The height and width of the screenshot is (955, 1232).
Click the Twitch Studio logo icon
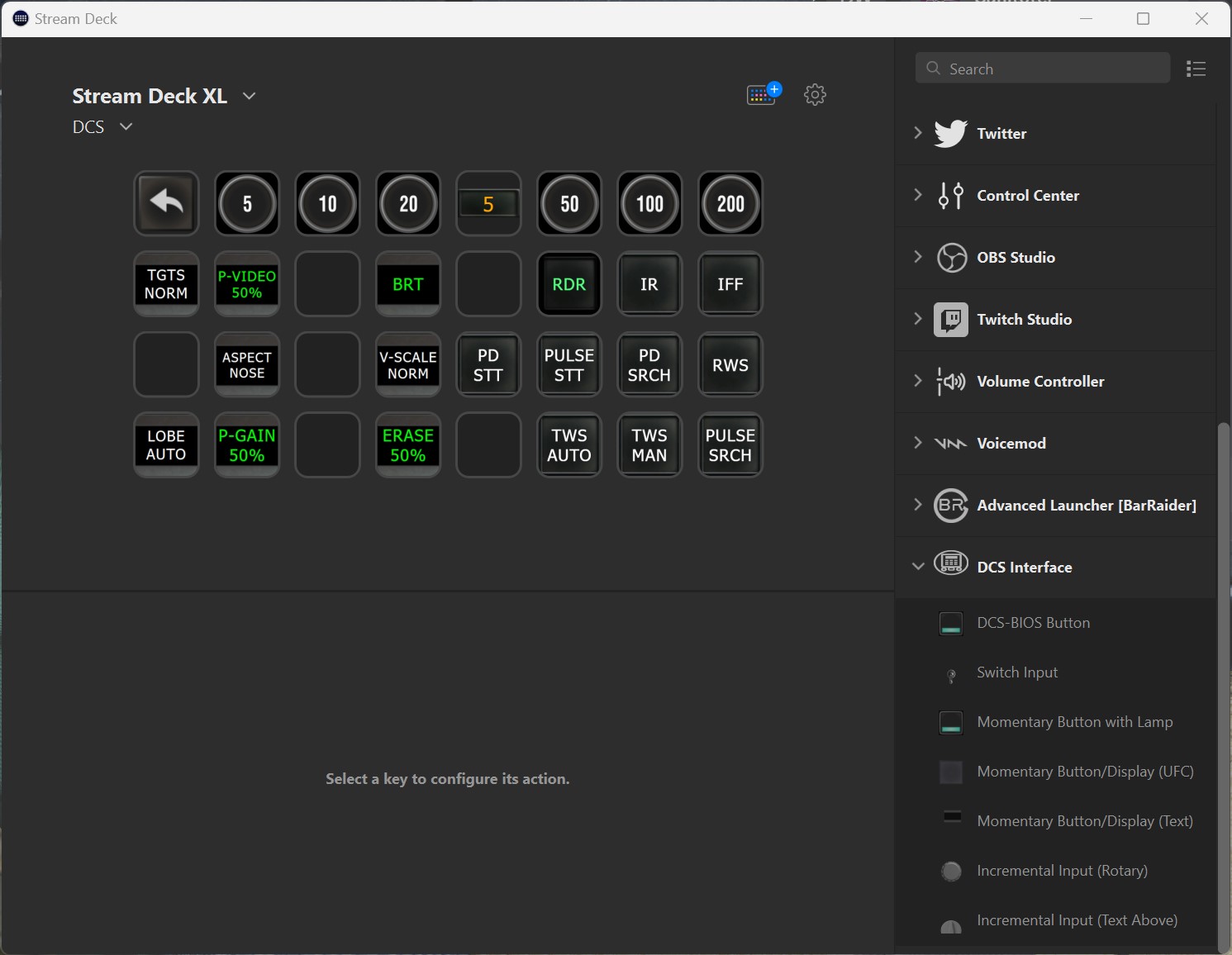tap(951, 319)
